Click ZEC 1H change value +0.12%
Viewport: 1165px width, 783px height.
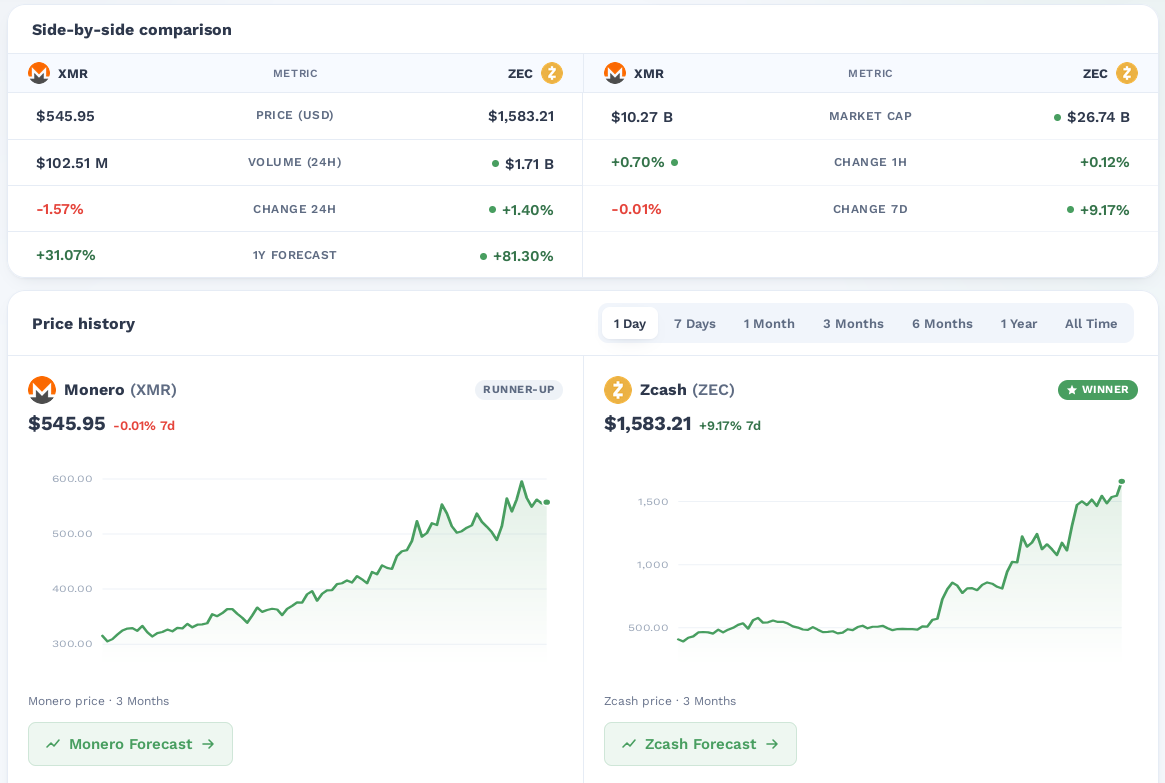pos(1104,162)
